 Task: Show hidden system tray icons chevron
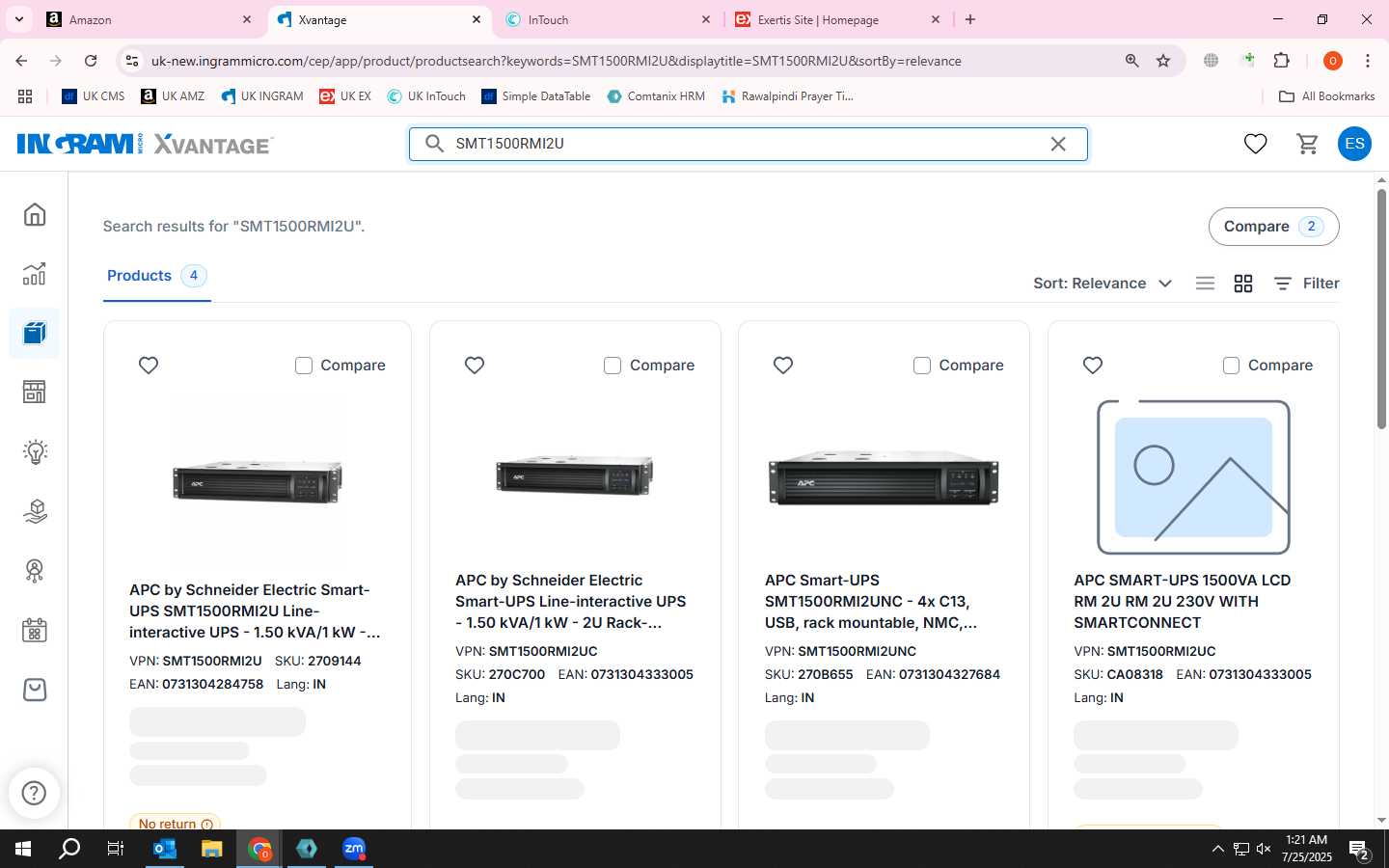point(1217,849)
